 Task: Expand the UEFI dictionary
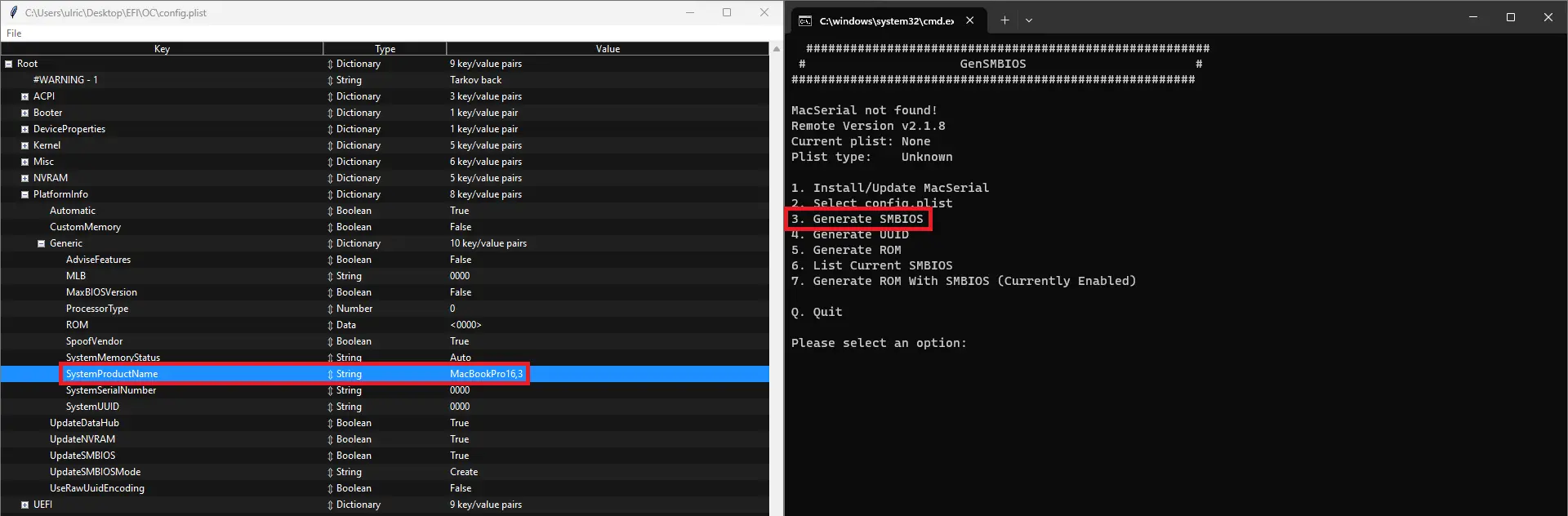point(24,505)
